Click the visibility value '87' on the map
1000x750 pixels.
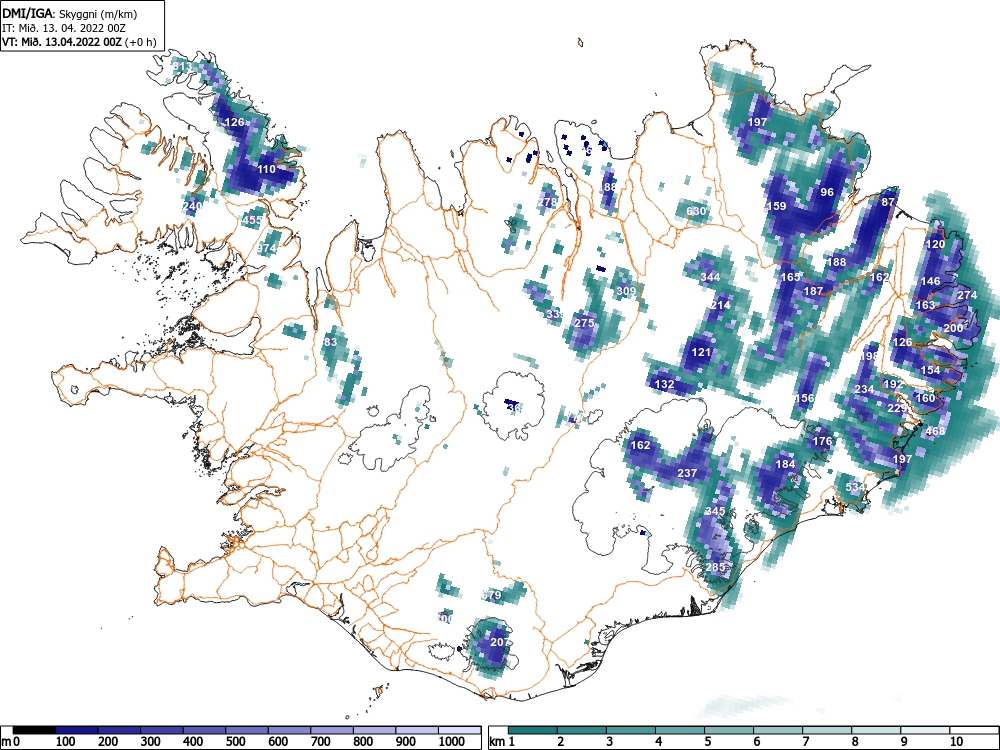888,202
